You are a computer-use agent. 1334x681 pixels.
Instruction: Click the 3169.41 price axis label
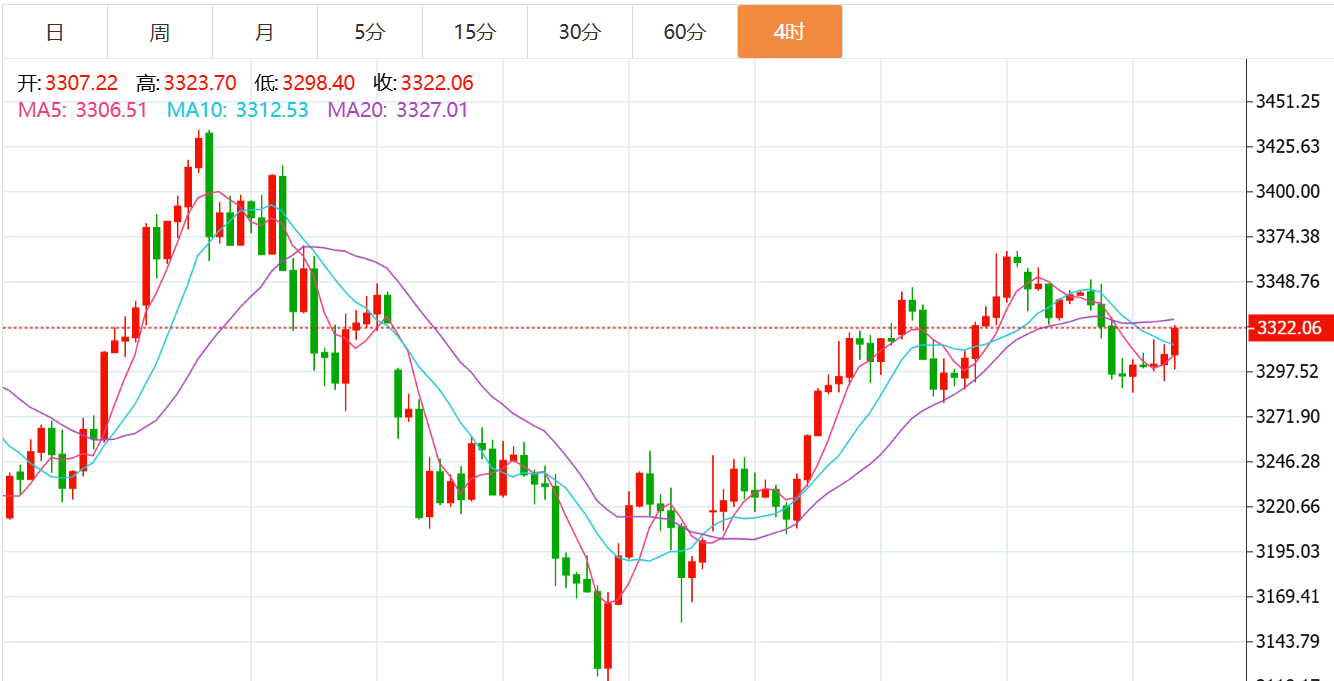click(x=1289, y=597)
